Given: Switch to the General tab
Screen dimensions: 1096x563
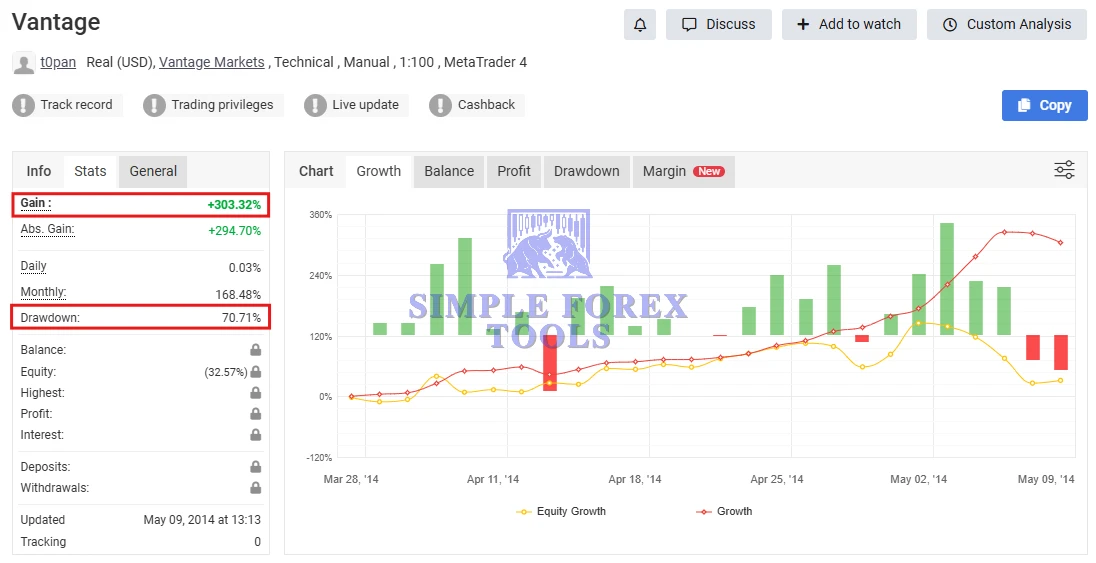Looking at the screenshot, I should (x=153, y=171).
